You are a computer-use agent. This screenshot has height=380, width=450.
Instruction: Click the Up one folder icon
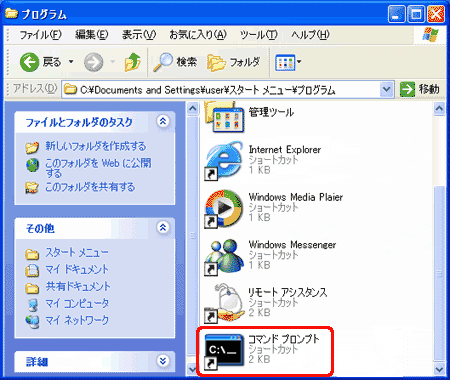pyautogui.click(x=133, y=62)
